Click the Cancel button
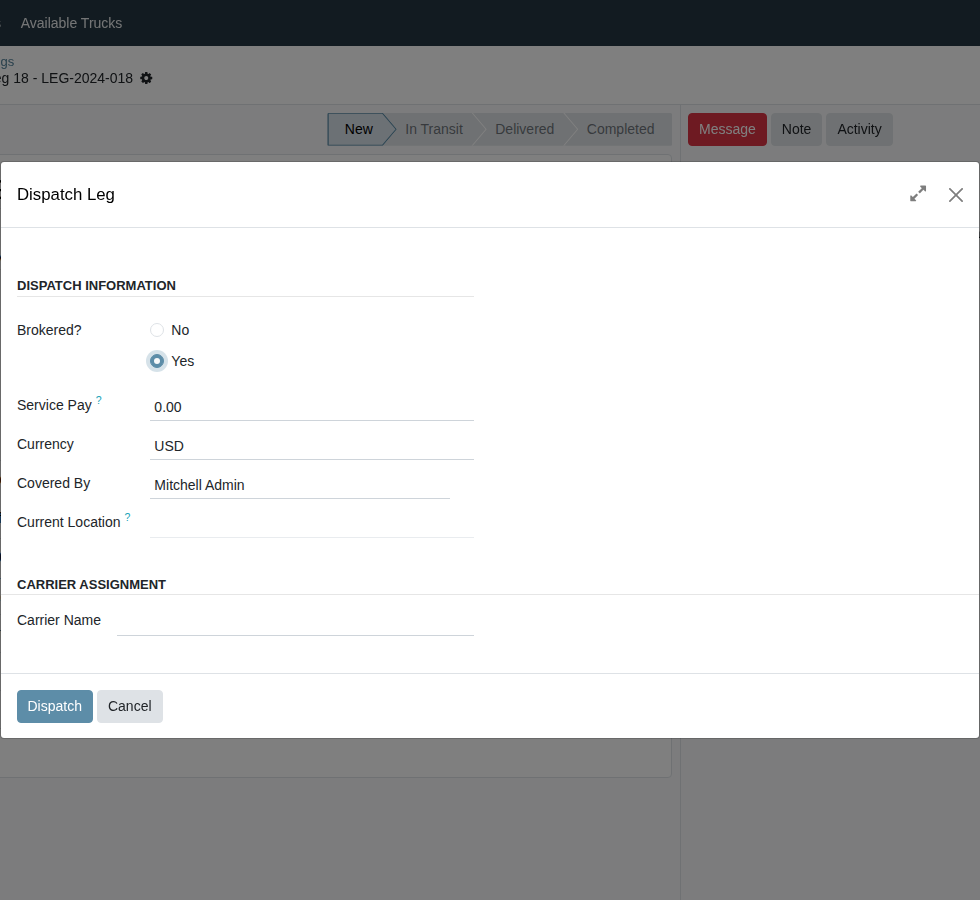This screenshot has width=980, height=900. (x=130, y=706)
